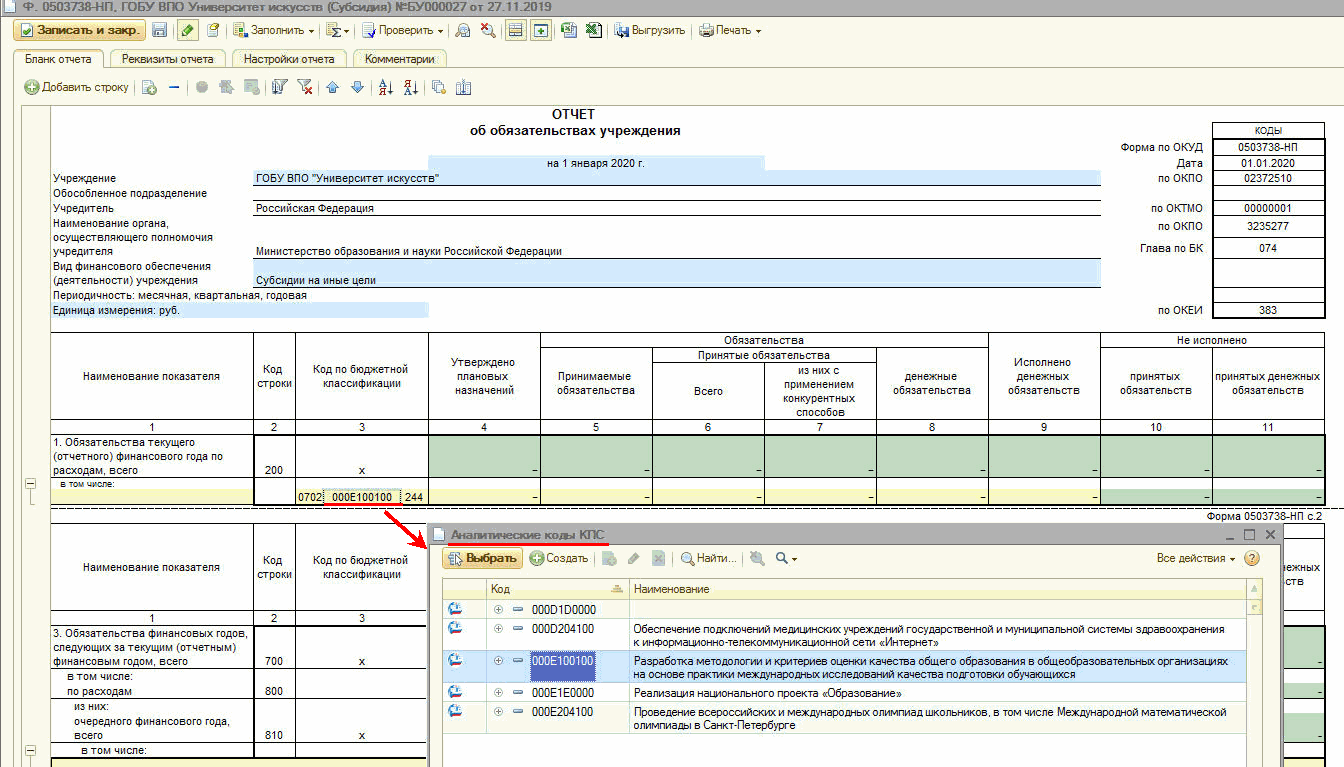Click the notes icon next to Заполнить
Image resolution: width=1344 pixels, height=767 pixels.
pos(213,30)
